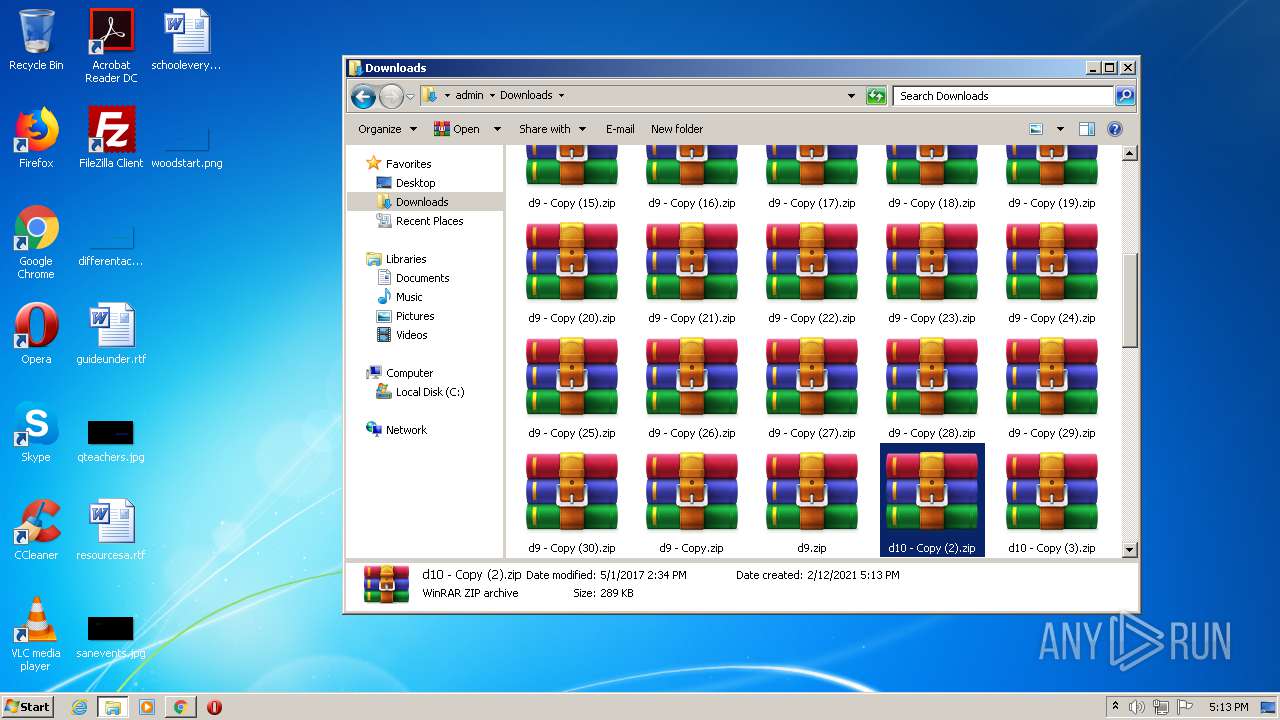The width and height of the screenshot is (1280, 720).
Task: Select d9 - Copy (23).zip archive
Action: pyautogui.click(x=932, y=272)
